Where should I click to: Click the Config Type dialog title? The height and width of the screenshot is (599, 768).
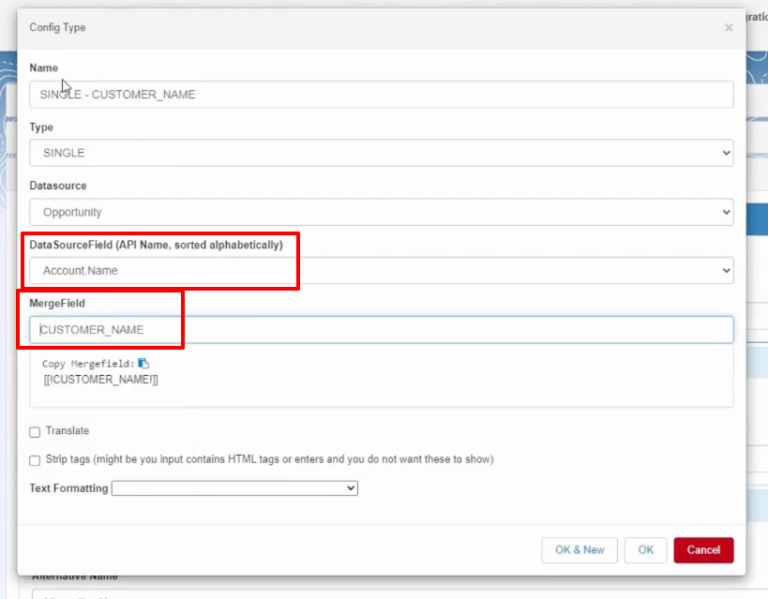tap(57, 27)
